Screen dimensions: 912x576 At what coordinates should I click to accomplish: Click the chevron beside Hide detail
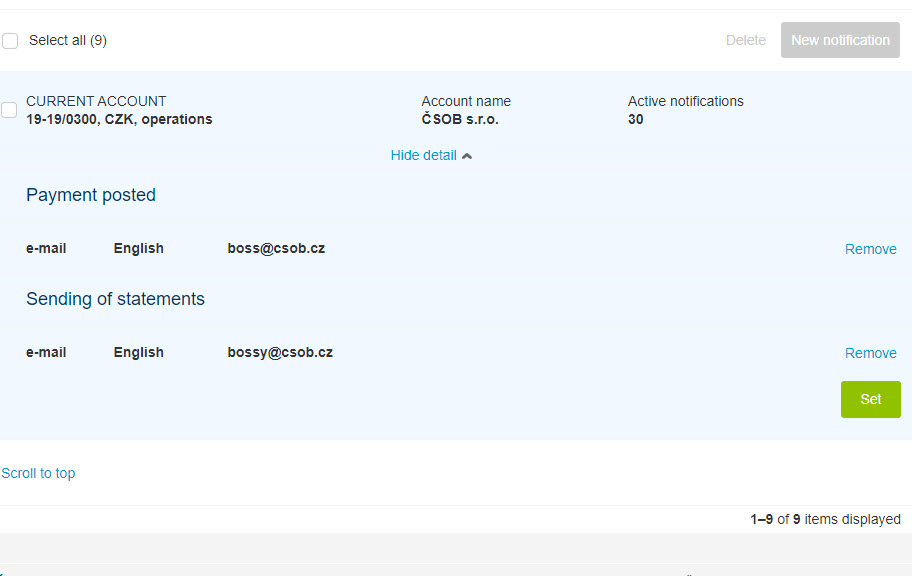pyautogui.click(x=466, y=156)
